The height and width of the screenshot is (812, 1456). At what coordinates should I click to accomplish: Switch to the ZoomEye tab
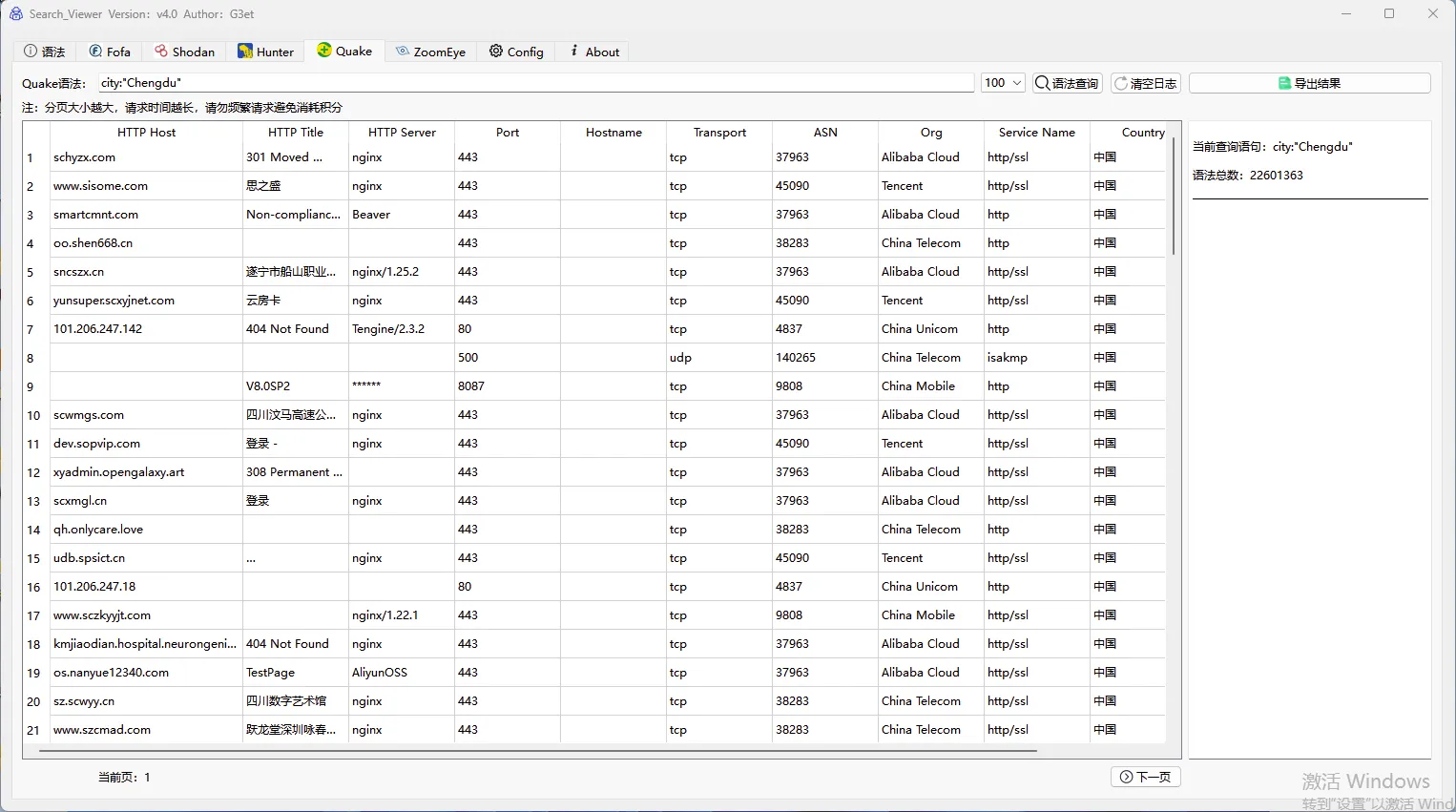click(x=431, y=52)
